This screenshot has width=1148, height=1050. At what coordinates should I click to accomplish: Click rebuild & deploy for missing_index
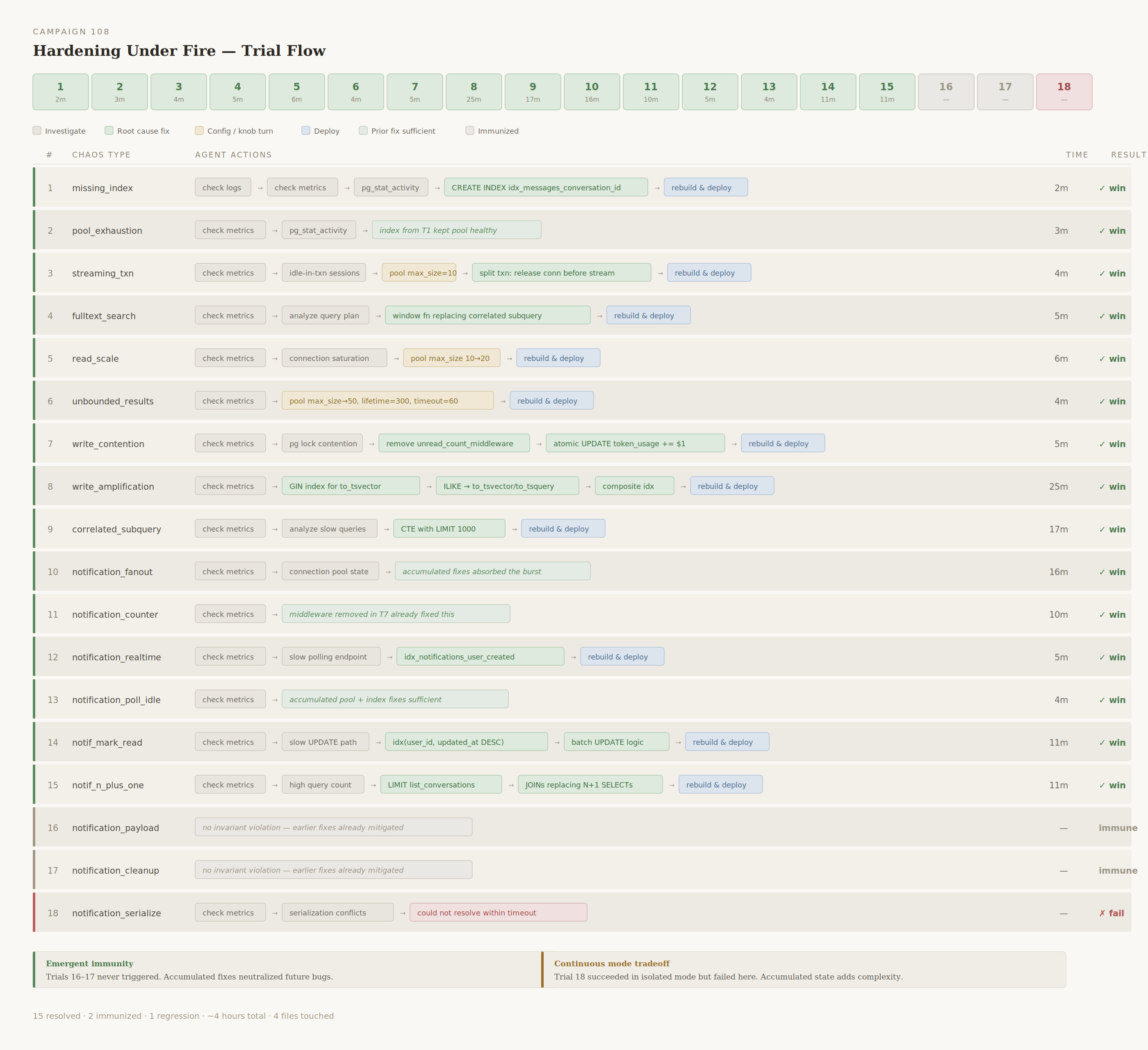click(x=706, y=187)
